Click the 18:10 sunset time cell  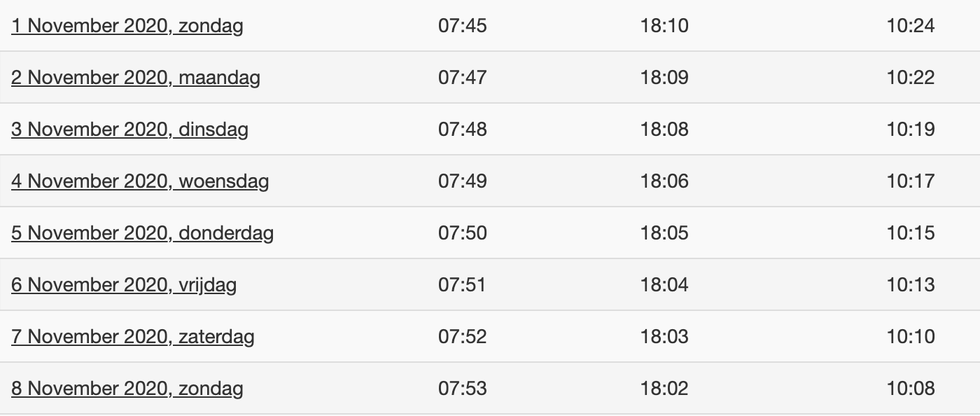click(x=664, y=26)
